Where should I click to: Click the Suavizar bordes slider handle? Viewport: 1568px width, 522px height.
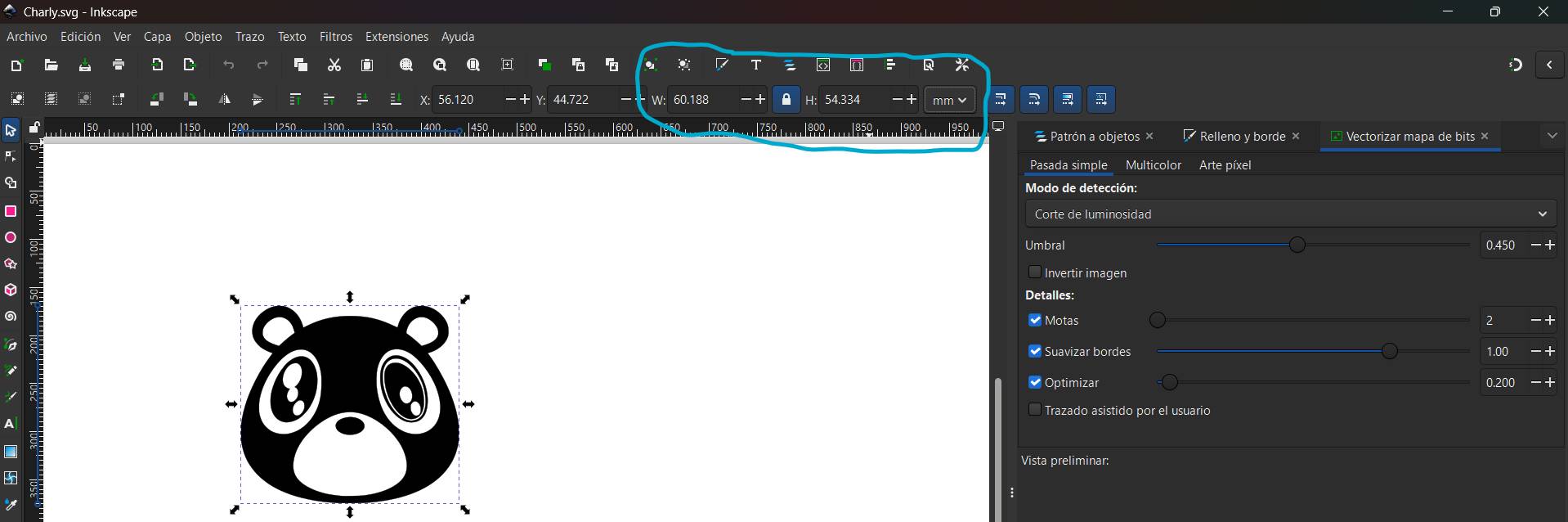1389,351
